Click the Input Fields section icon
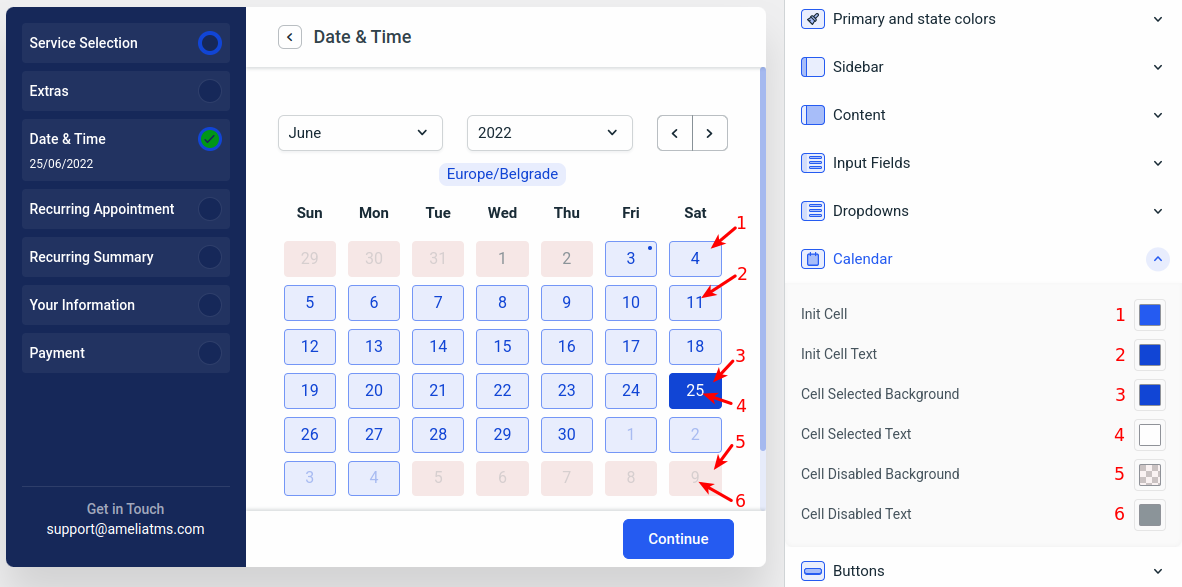Image resolution: width=1182 pixels, height=587 pixels. [x=812, y=163]
